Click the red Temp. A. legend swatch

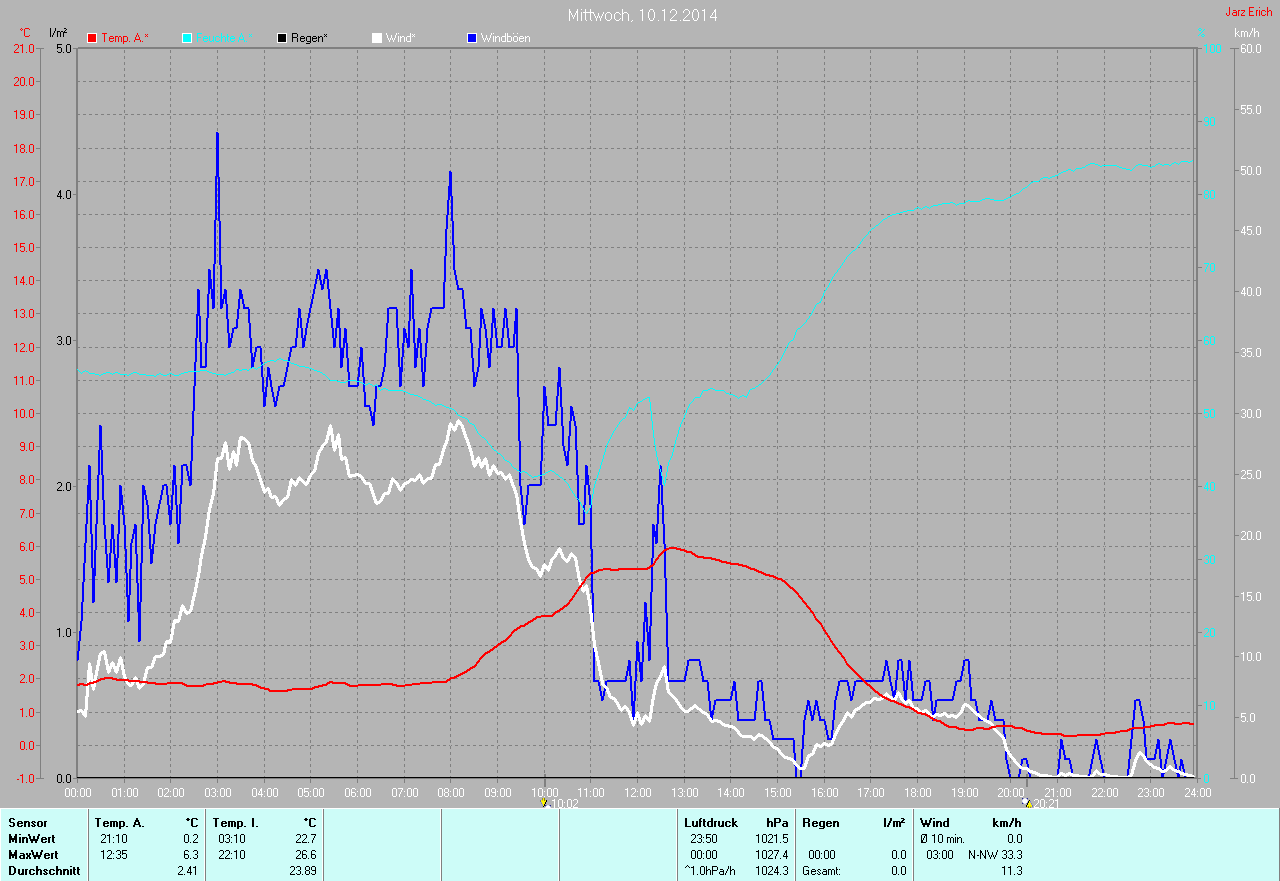[92, 38]
